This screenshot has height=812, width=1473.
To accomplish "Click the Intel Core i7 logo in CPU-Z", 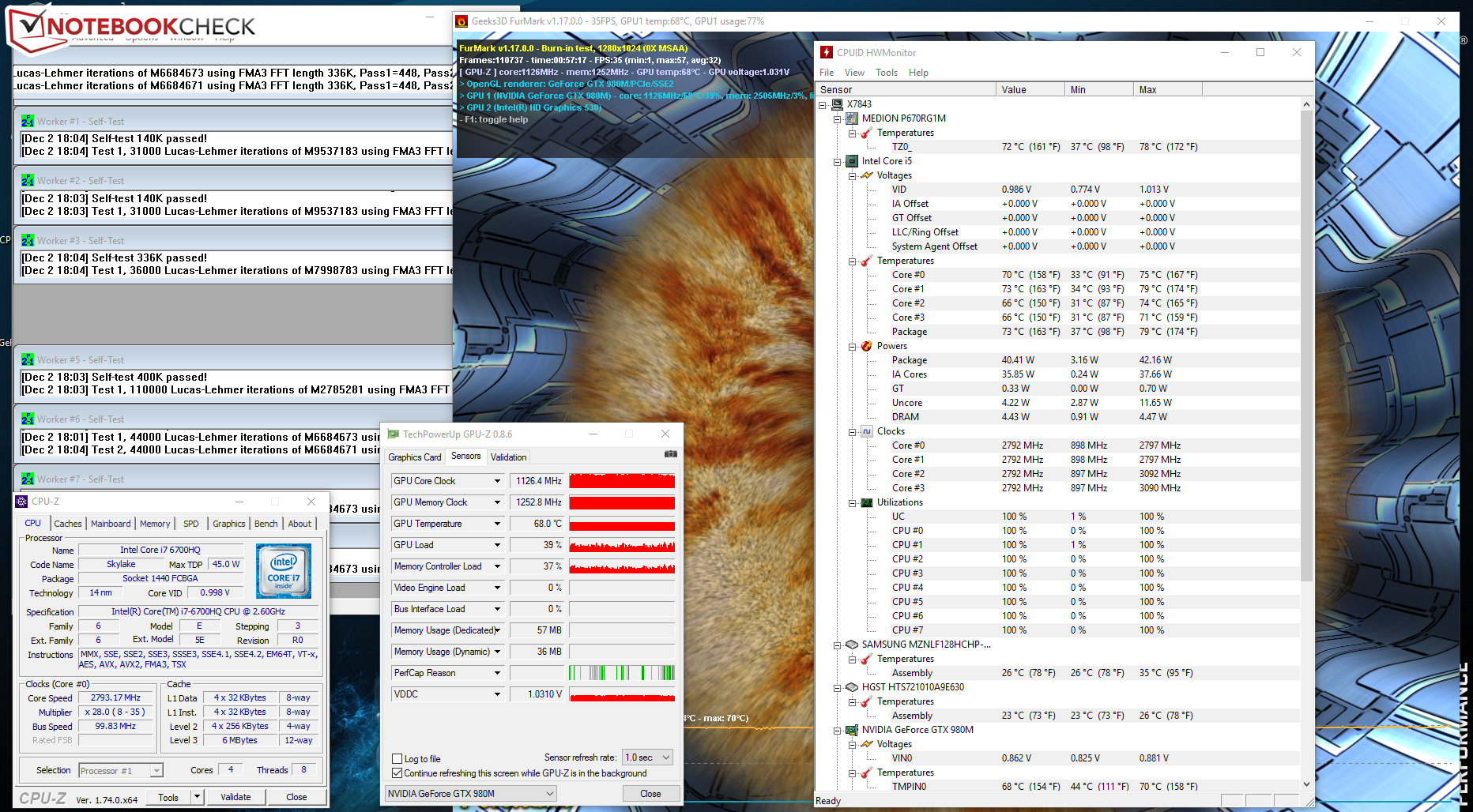I will [284, 570].
